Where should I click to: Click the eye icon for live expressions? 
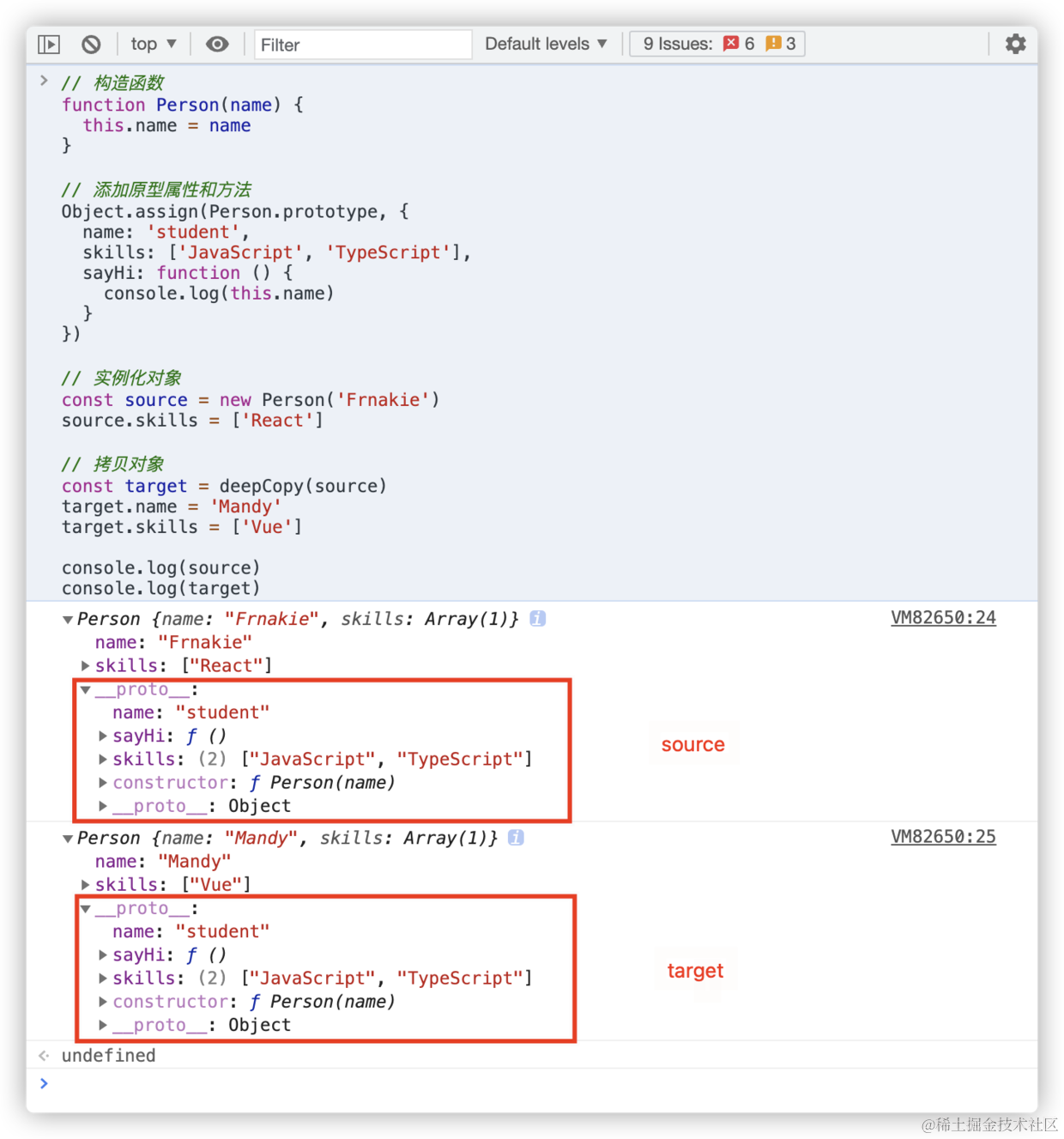tap(217, 44)
